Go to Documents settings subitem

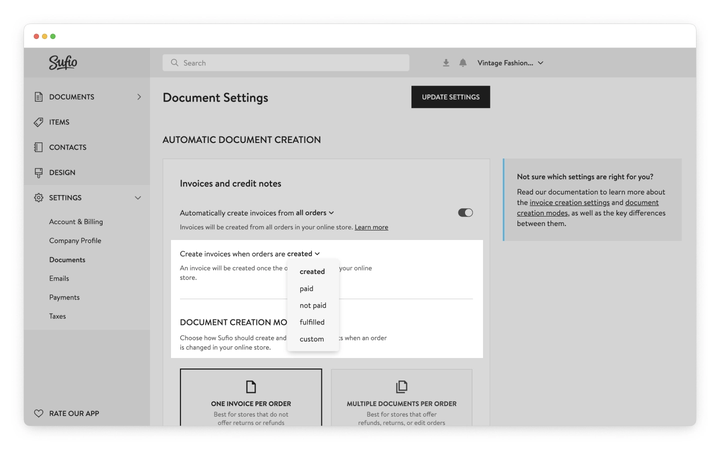[x=67, y=260]
